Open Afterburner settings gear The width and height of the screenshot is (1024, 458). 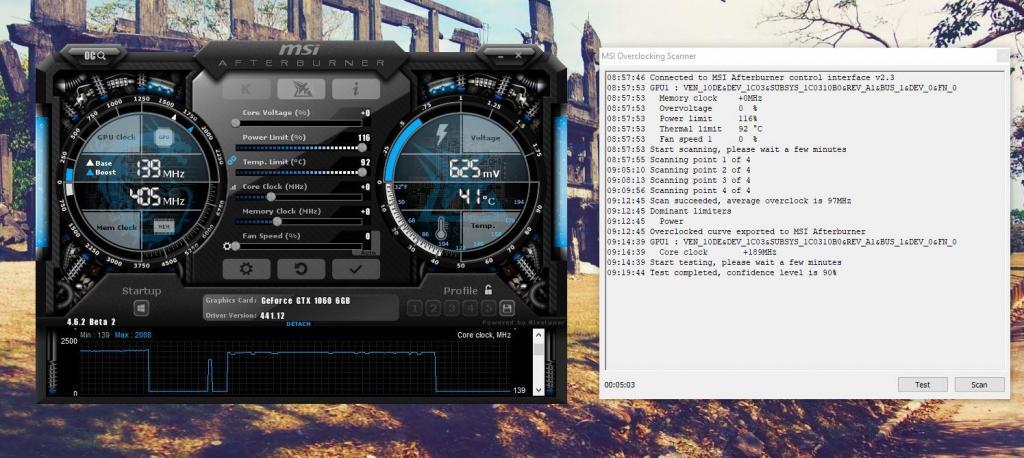(x=246, y=268)
